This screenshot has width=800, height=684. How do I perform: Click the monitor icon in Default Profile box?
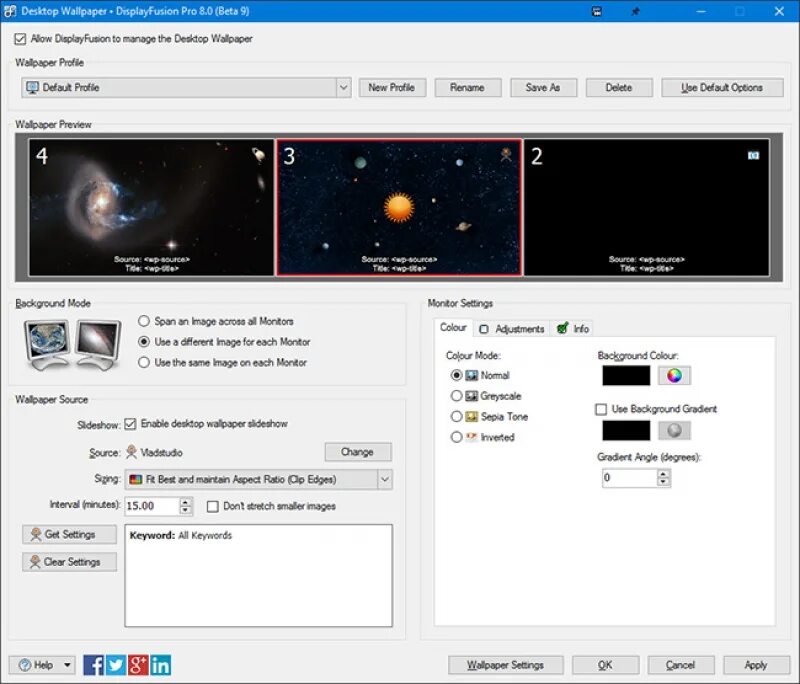32,87
